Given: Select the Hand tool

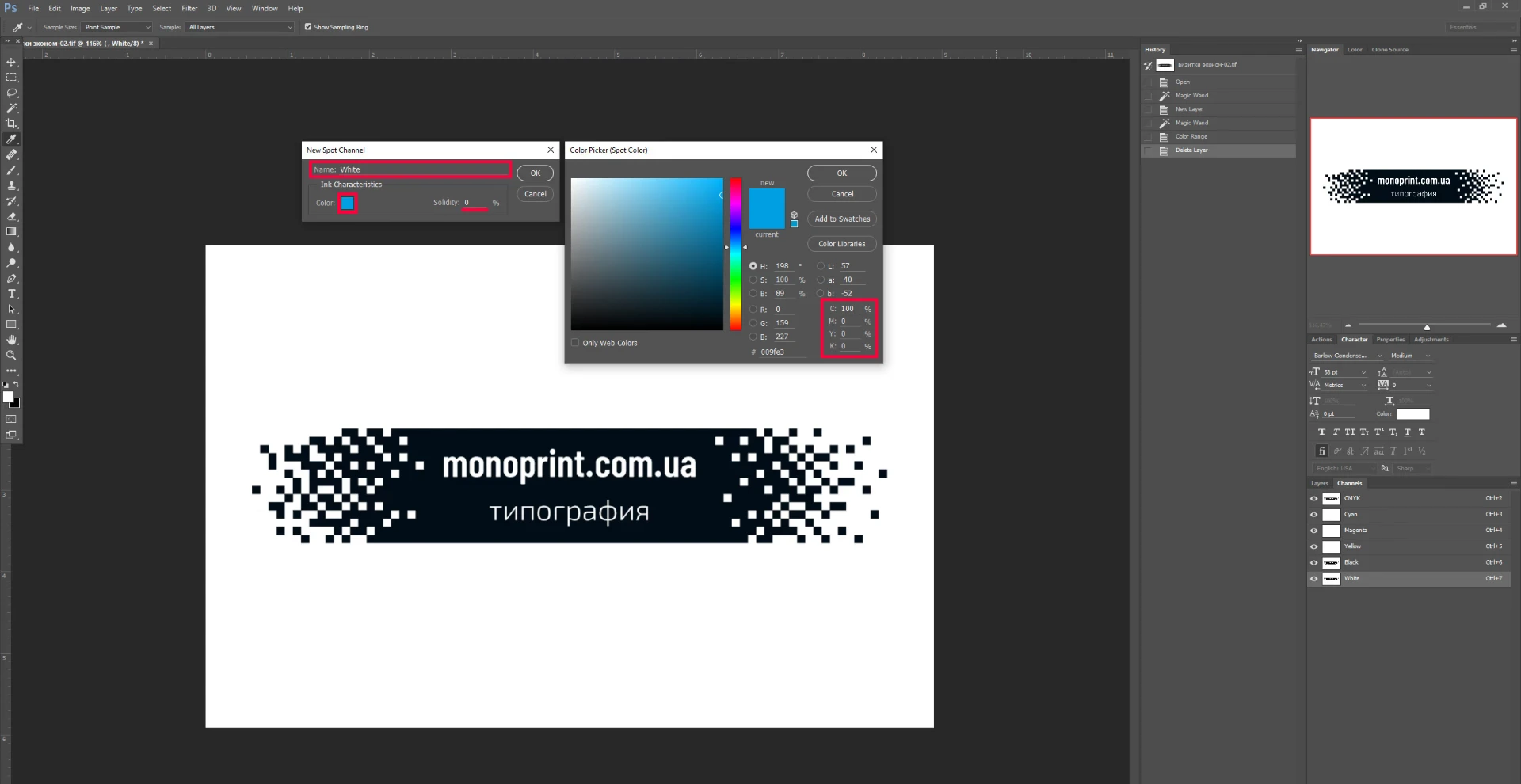Looking at the screenshot, I should coord(11,340).
